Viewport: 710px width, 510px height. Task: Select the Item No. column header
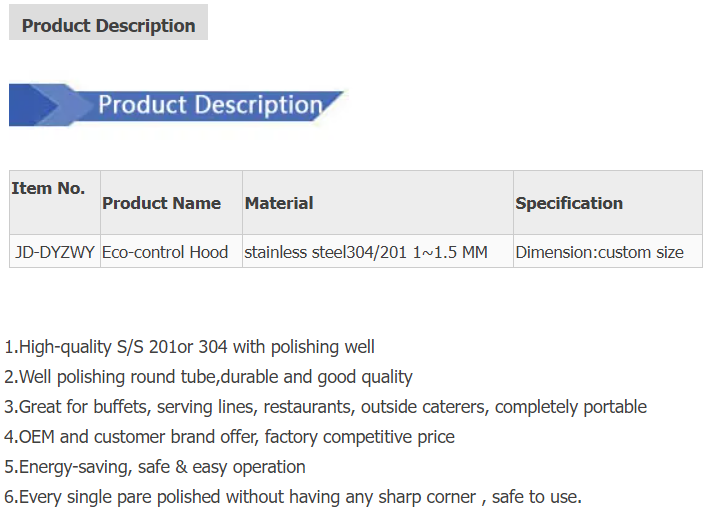coord(55,202)
